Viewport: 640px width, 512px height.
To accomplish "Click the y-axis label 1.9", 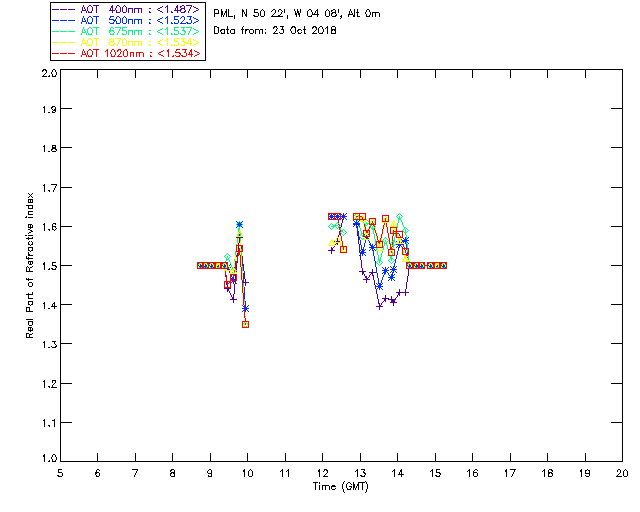I will pyautogui.click(x=49, y=109).
